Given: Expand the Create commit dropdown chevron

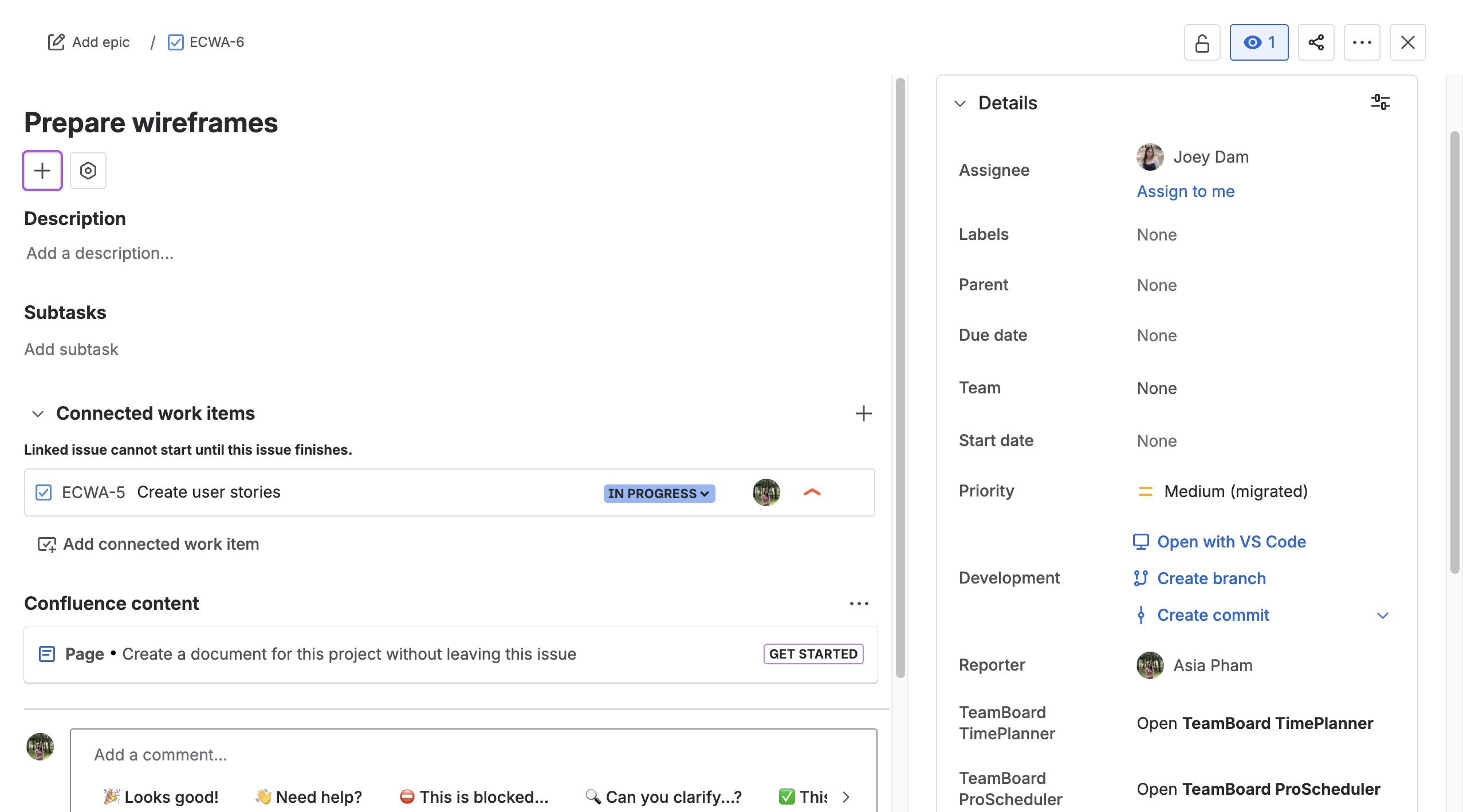Looking at the screenshot, I should (1382, 616).
